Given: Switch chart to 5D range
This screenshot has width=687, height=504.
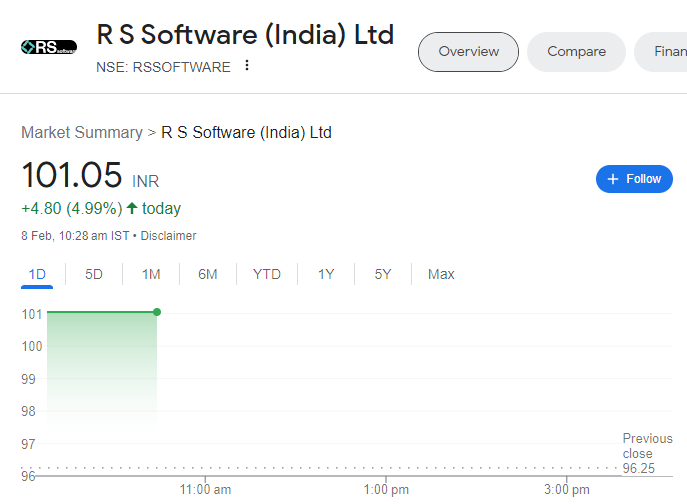Looking at the screenshot, I should click(94, 274).
